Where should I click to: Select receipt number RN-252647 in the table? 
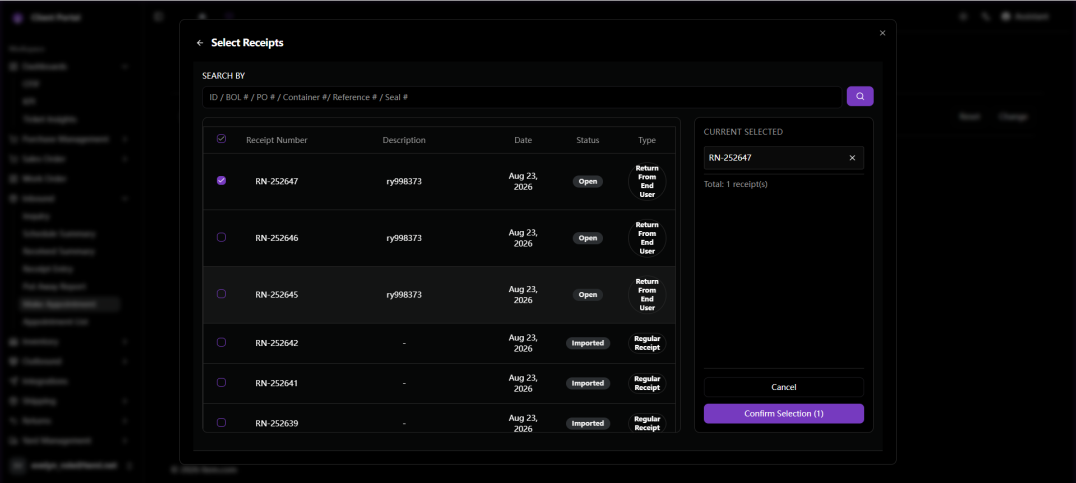(277, 182)
